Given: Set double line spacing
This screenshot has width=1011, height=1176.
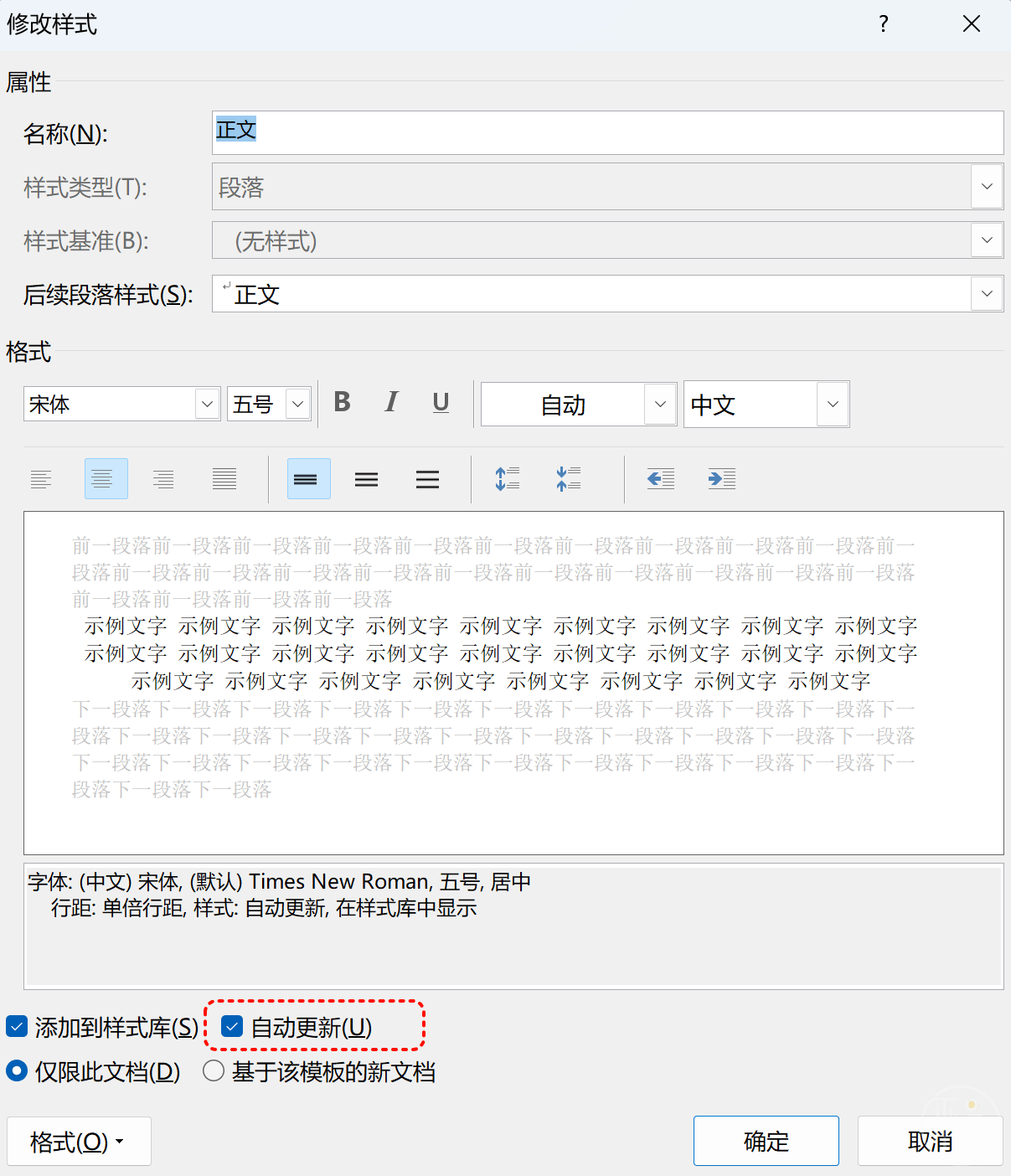Looking at the screenshot, I should click(x=427, y=479).
